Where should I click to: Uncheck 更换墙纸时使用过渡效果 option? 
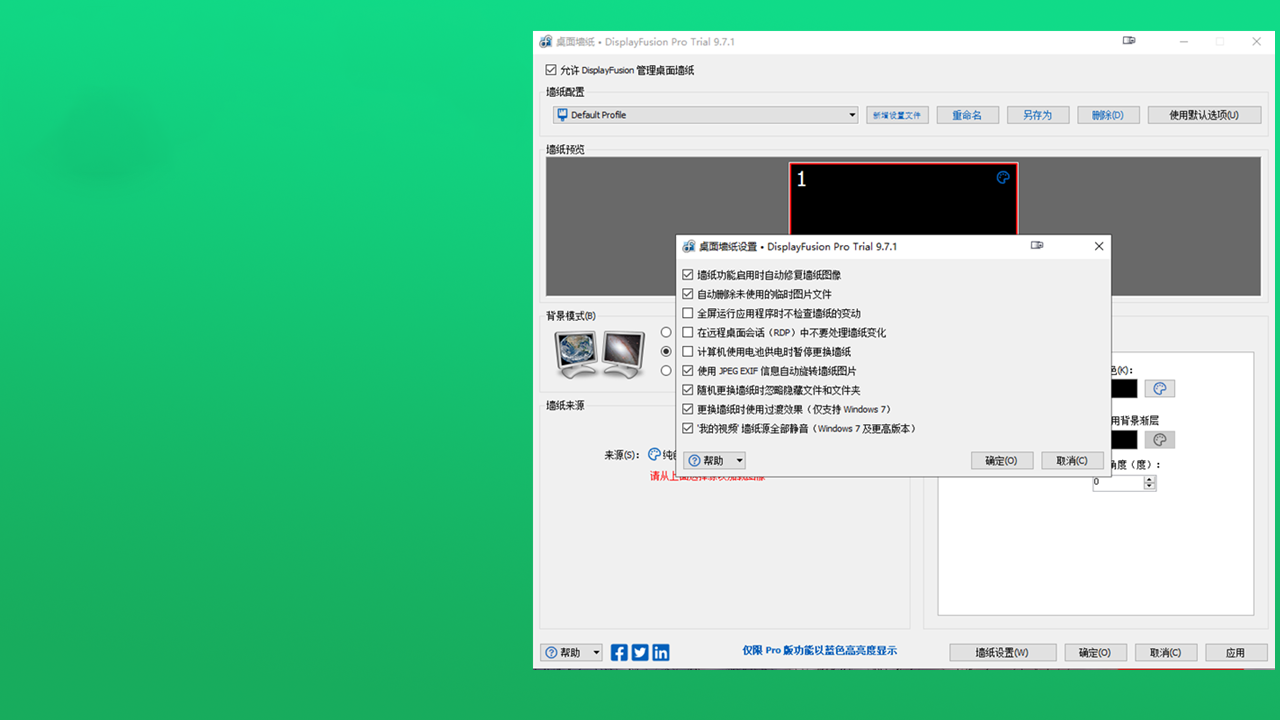[688, 409]
